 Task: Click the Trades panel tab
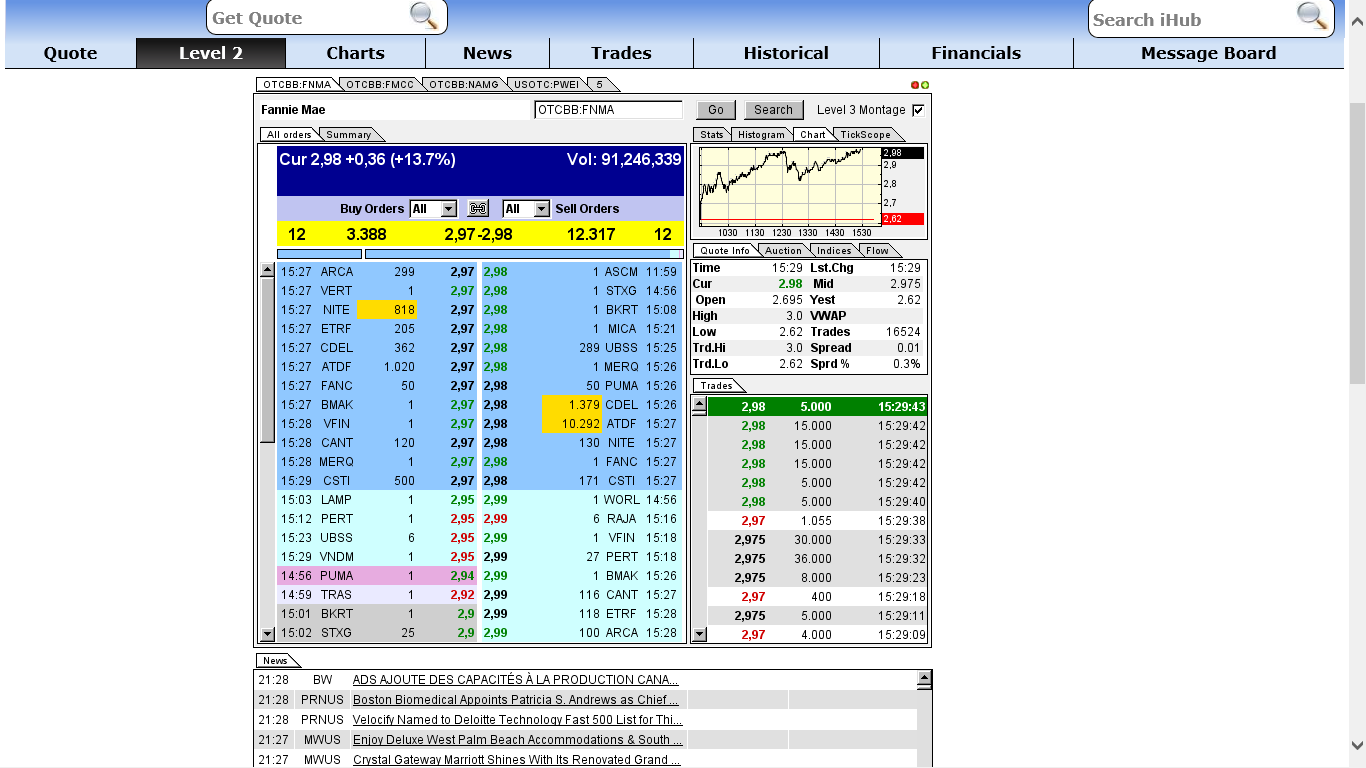point(716,386)
